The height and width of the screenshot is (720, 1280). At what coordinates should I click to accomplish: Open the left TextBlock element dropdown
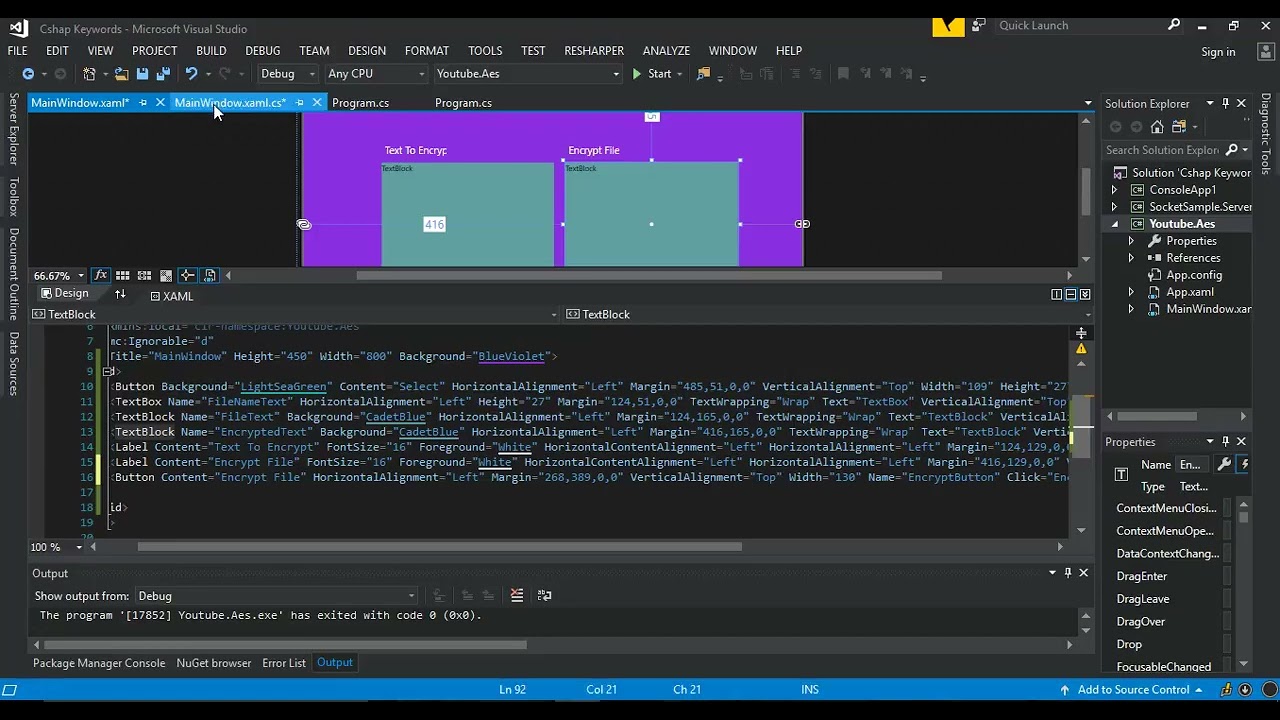295,314
